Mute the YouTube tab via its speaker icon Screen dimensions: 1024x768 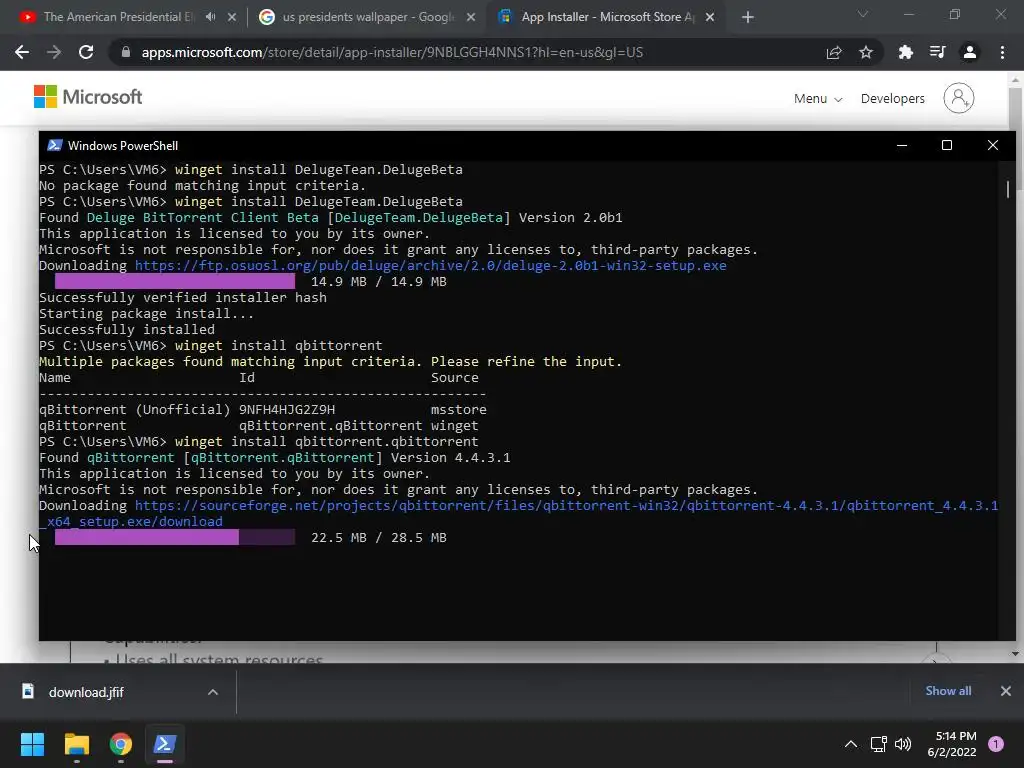click(x=210, y=17)
